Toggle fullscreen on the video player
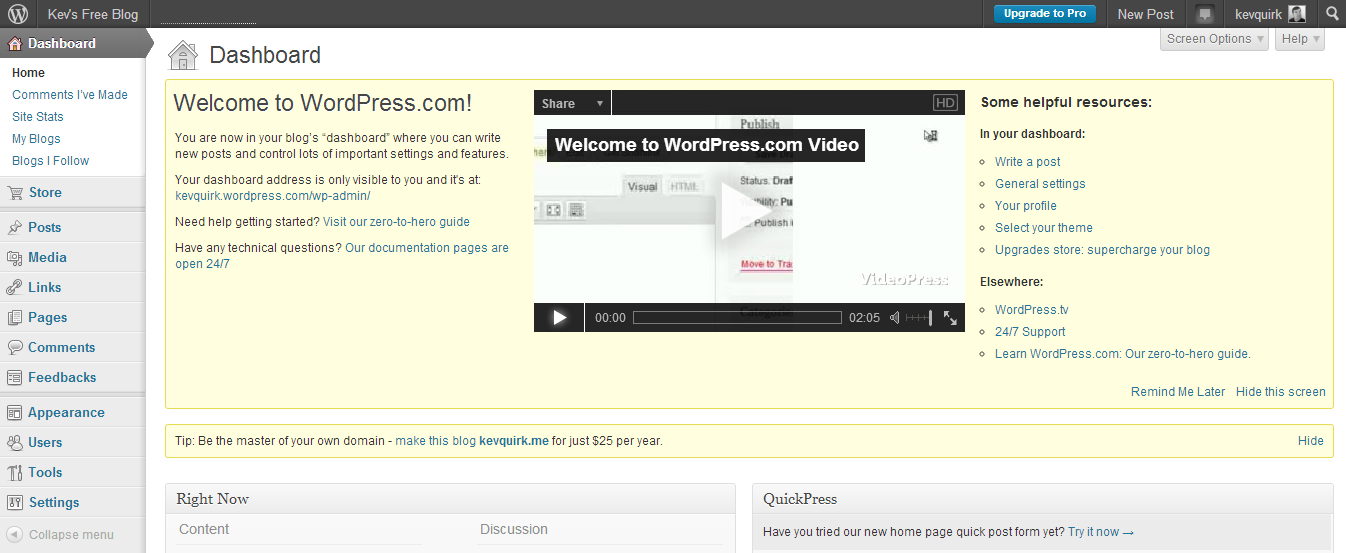 coord(950,318)
